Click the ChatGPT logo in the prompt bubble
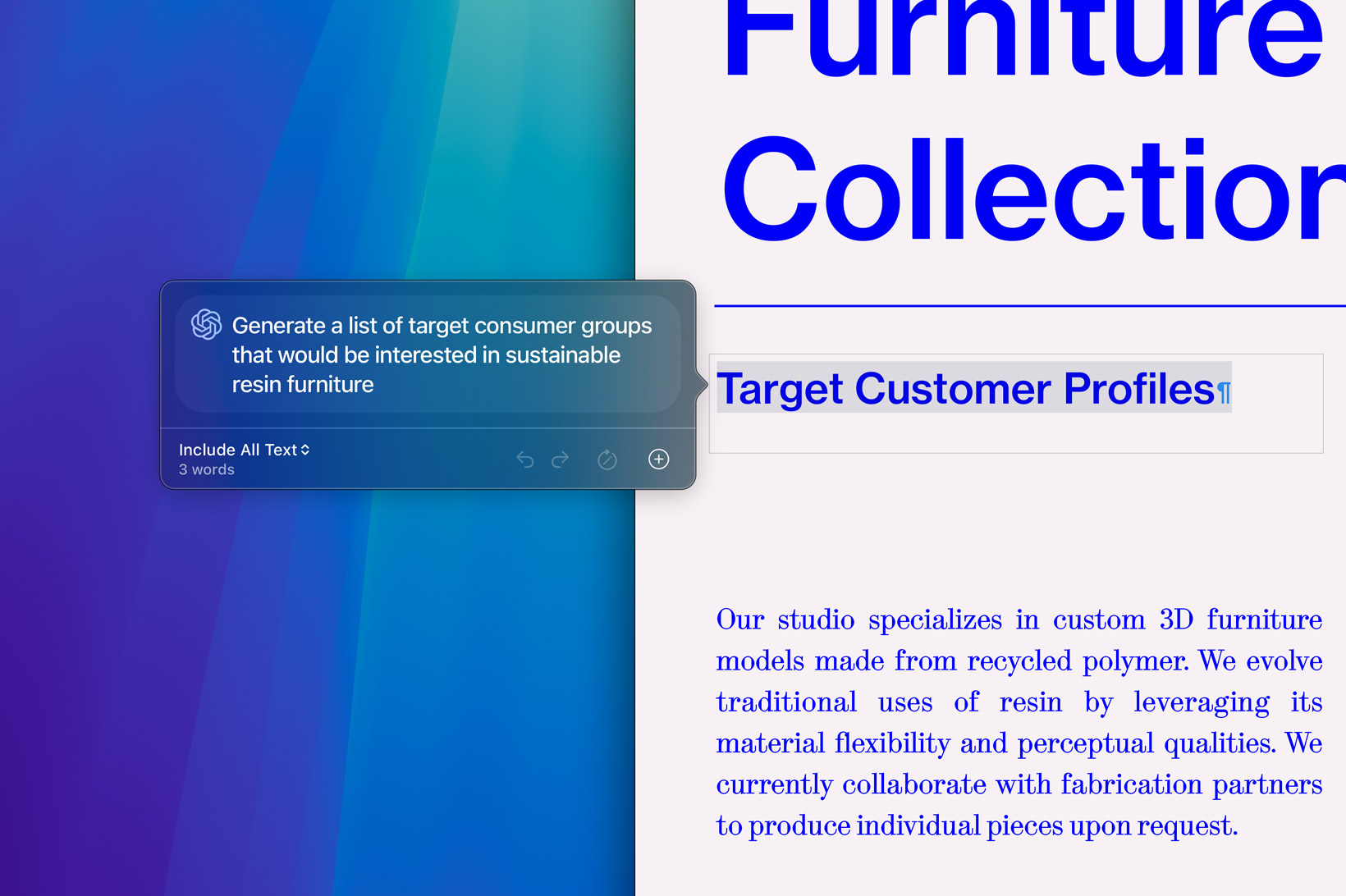The width and height of the screenshot is (1346, 896). point(206,325)
